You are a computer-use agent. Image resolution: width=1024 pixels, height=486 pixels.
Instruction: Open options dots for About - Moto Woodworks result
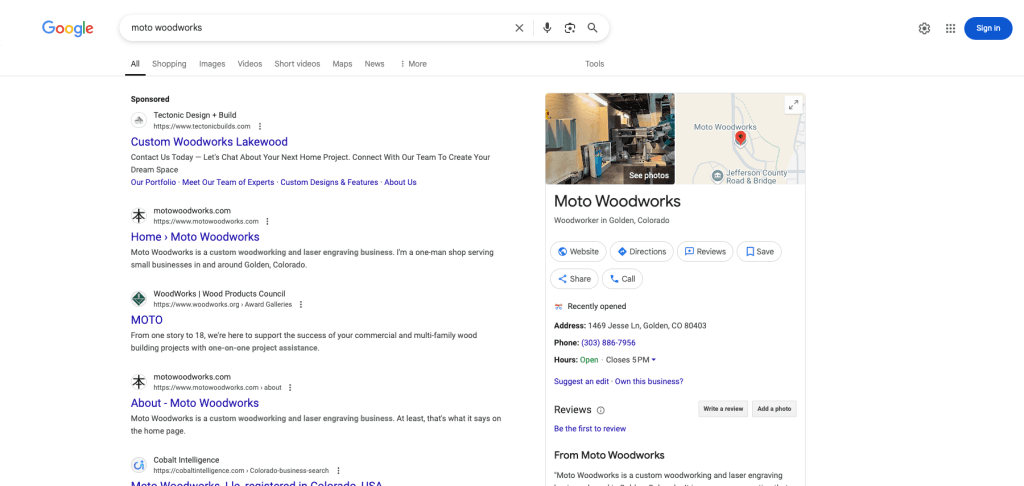[291, 387]
